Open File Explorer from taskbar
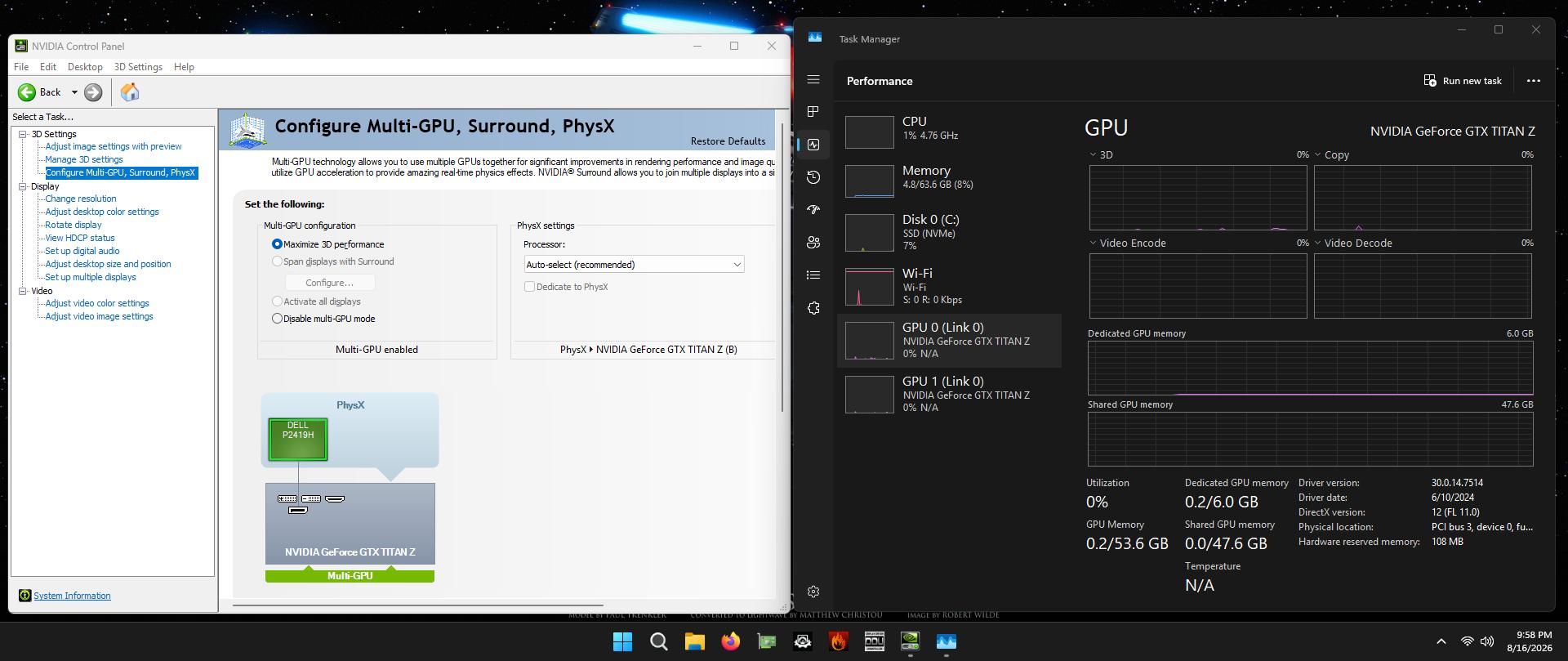The image size is (1568, 661). [694, 641]
